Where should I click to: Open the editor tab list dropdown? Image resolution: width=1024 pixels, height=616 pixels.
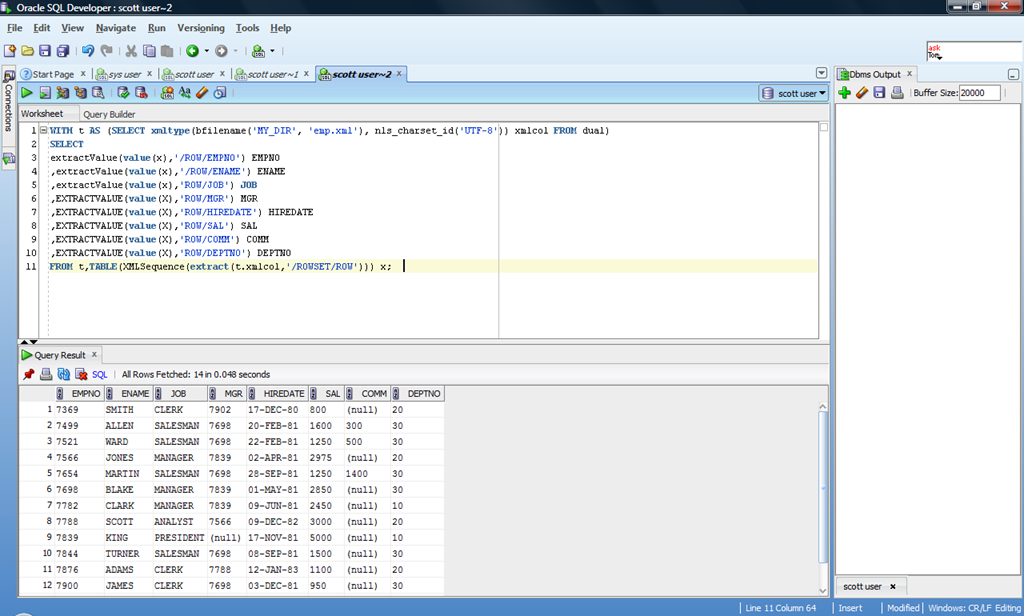822,73
